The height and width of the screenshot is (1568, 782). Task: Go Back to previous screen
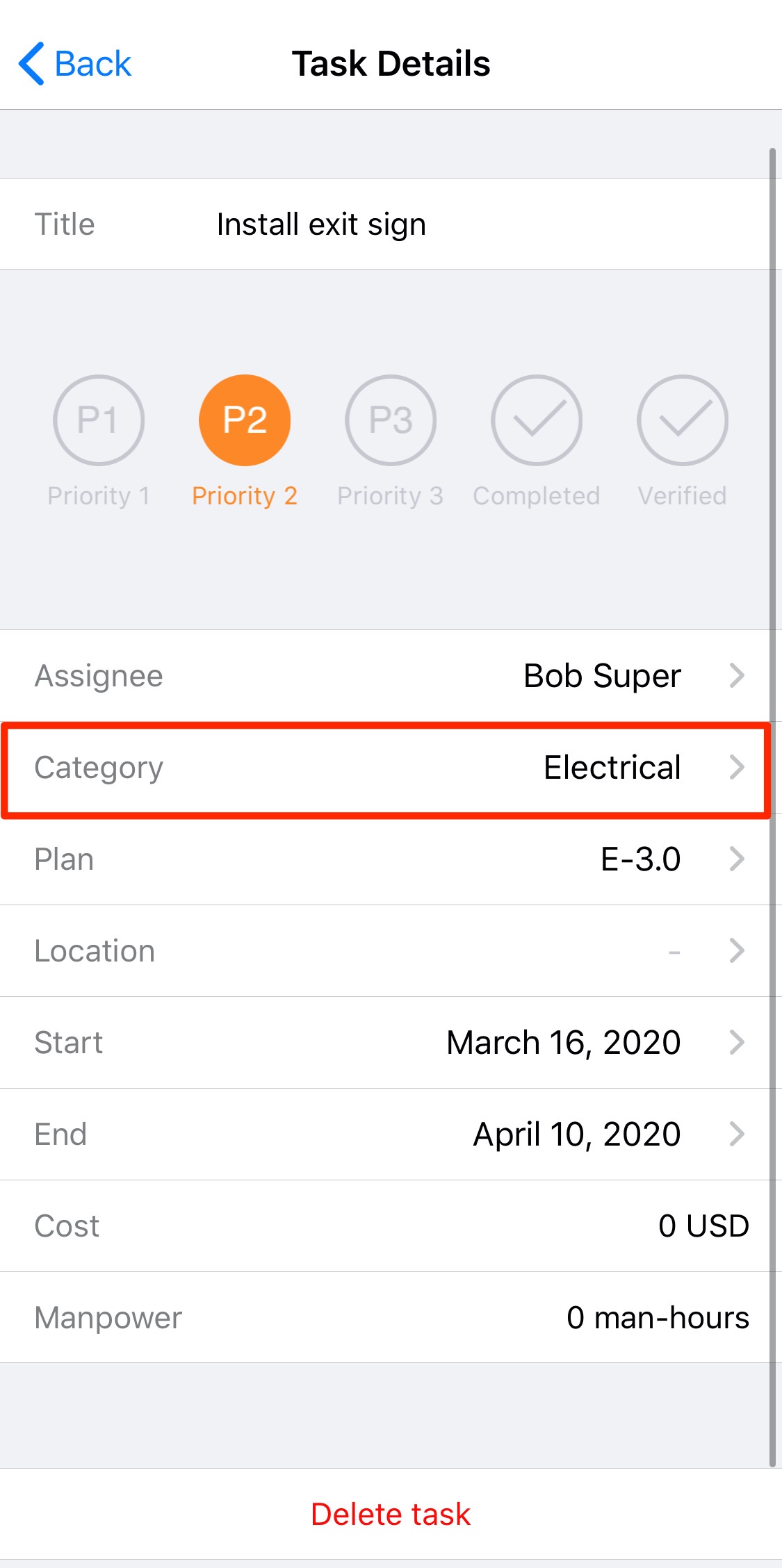click(92, 64)
